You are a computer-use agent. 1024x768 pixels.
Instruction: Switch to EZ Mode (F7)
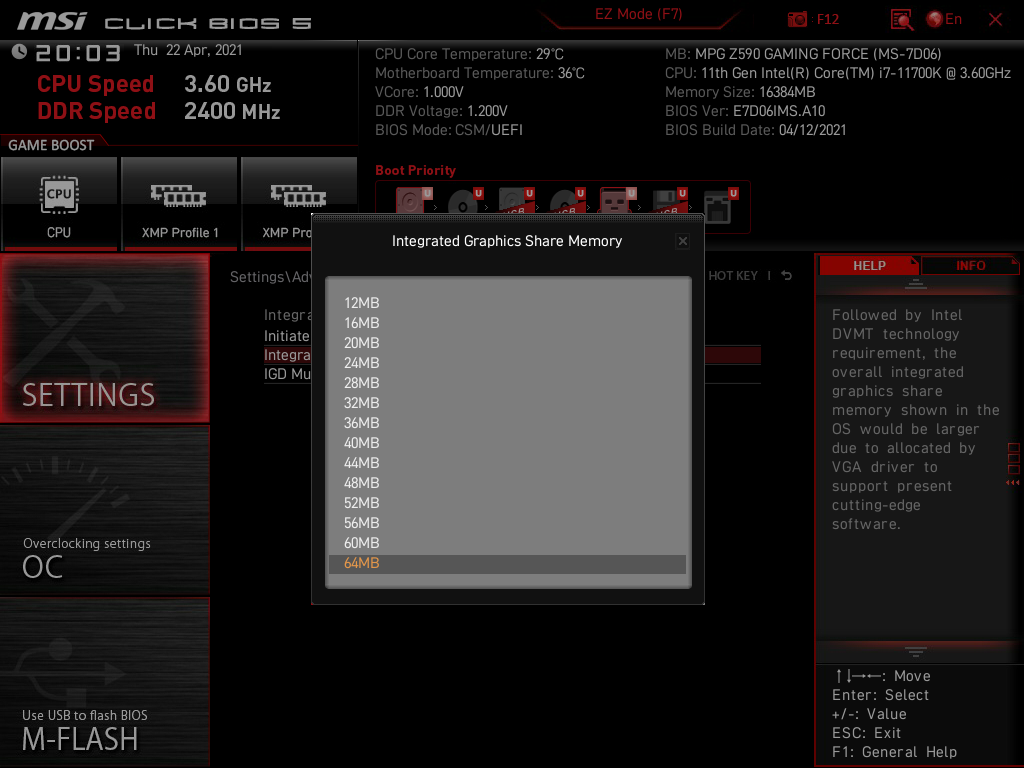638,14
